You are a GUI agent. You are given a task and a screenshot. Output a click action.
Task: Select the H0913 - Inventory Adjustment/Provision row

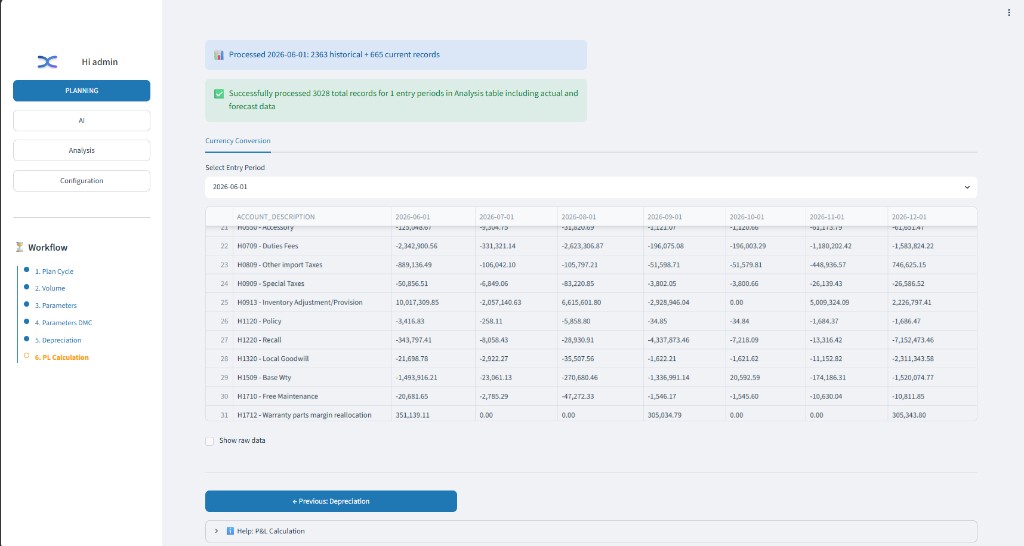tap(591, 302)
